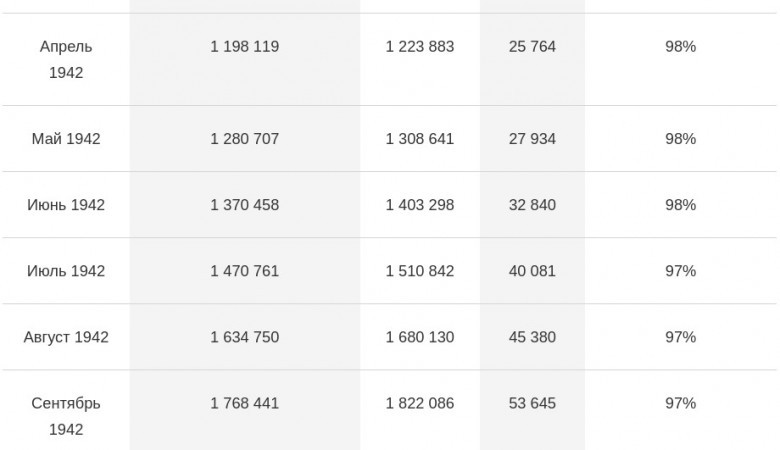Click the 1 510 842 cell
Screen dimensions: 780x450
coord(420,271)
